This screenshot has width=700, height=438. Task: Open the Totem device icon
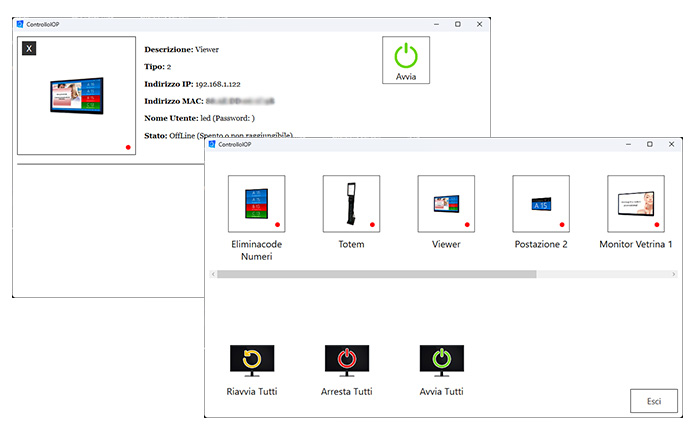point(351,204)
